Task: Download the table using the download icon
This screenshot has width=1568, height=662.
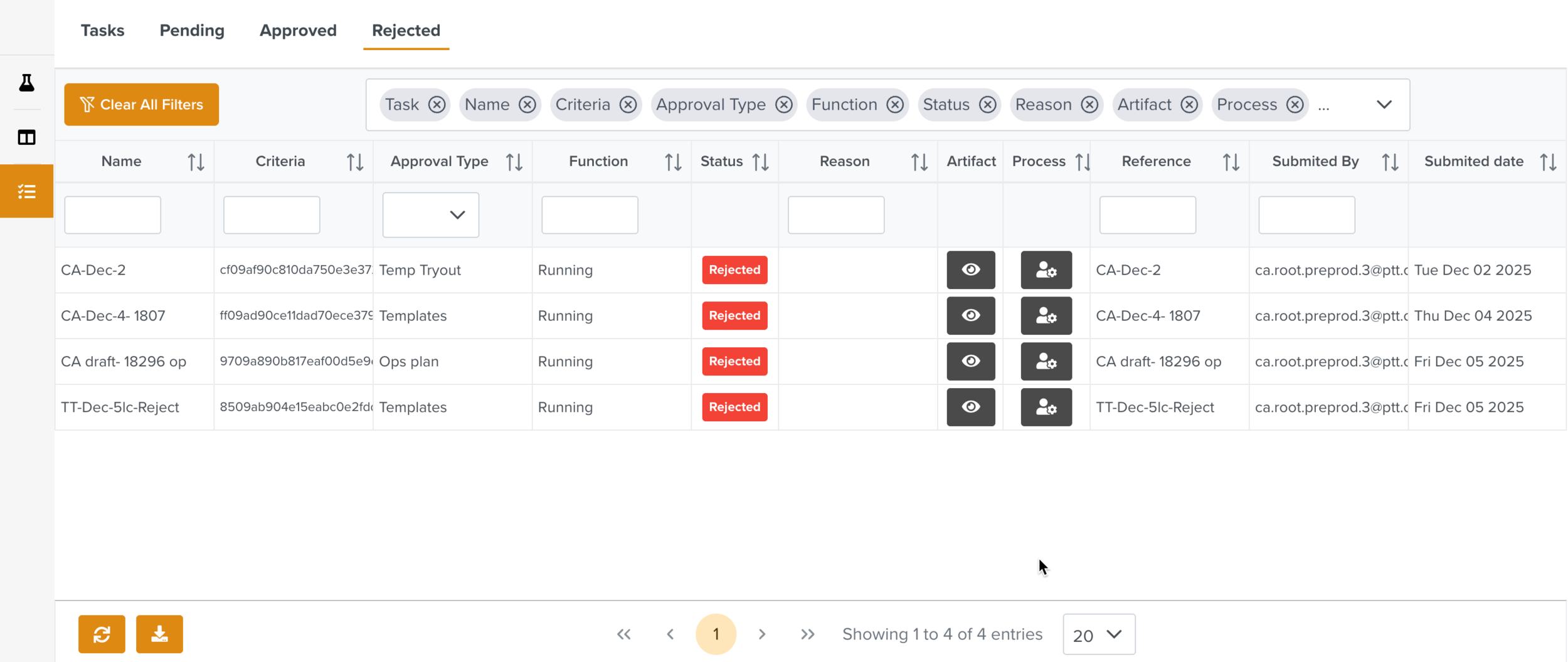Action: (x=159, y=634)
